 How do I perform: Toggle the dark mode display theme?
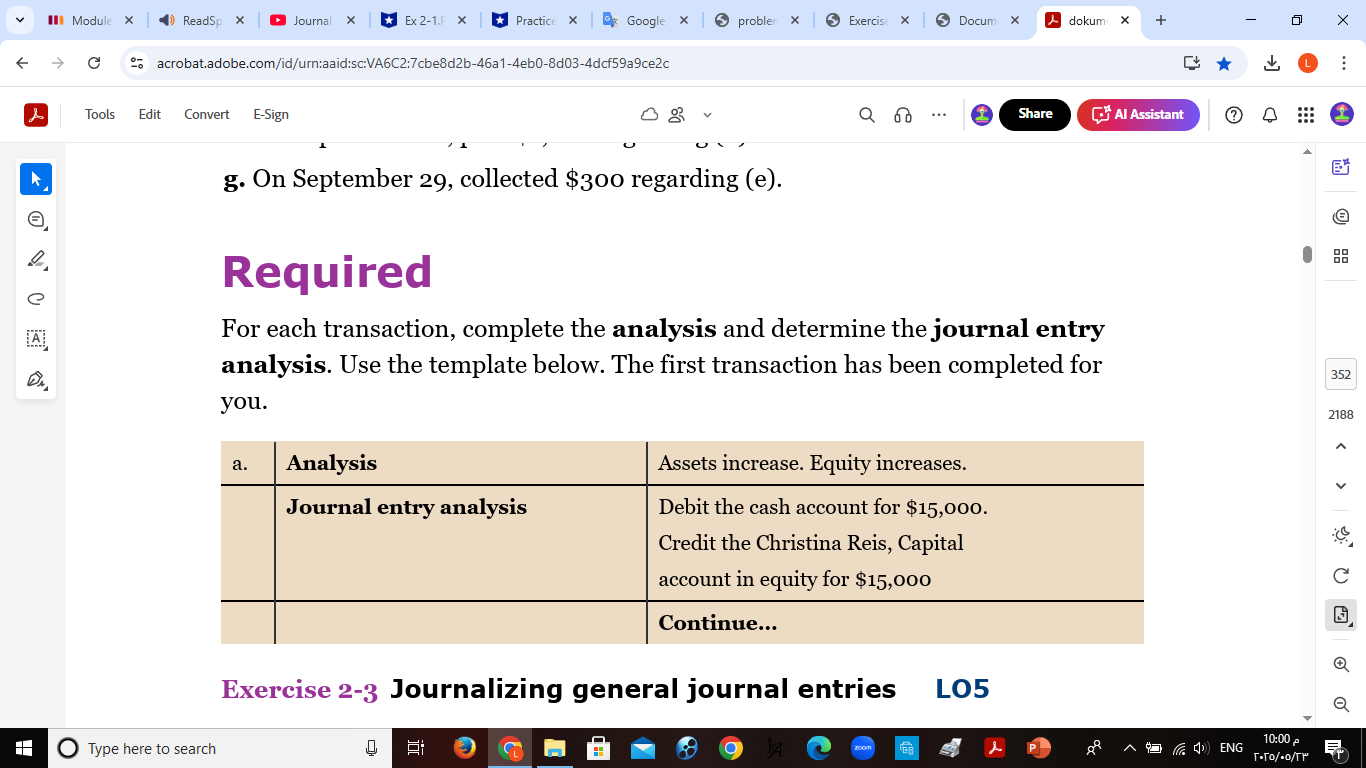click(1341, 536)
